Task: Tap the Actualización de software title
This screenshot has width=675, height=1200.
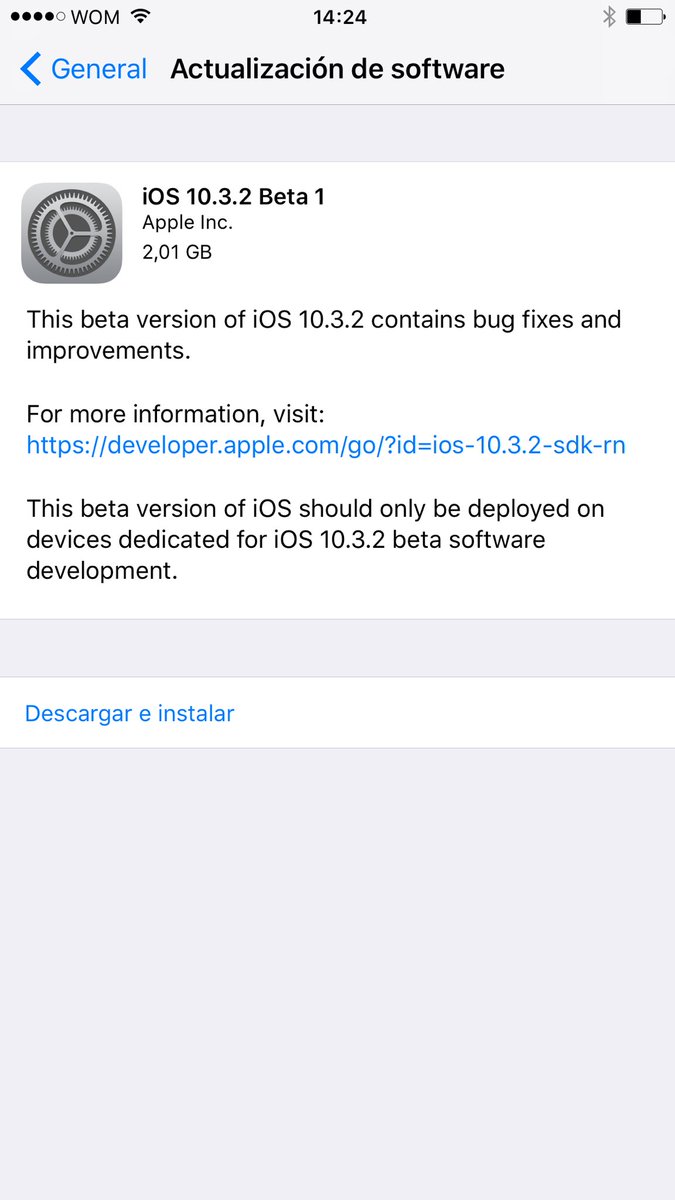Action: pyautogui.click(x=337, y=69)
